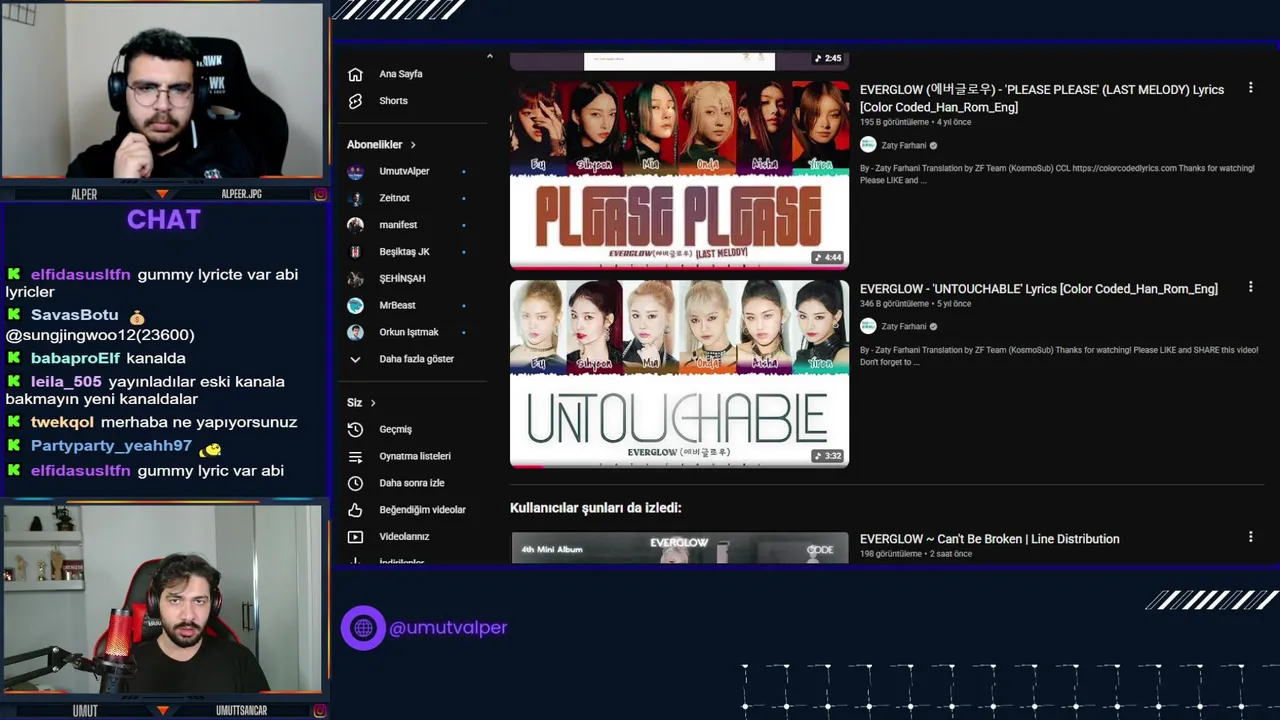
Task: Open EVERGLOW PLEASE PLEASE video title
Action: 1042,98
